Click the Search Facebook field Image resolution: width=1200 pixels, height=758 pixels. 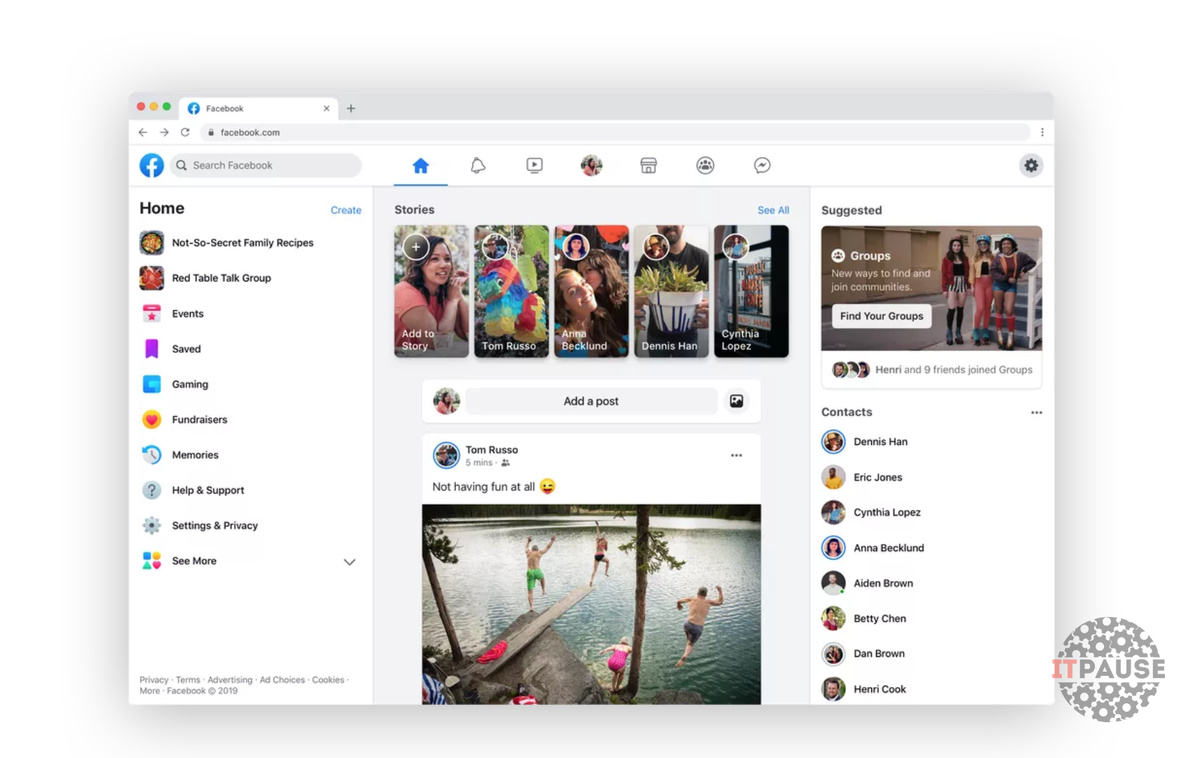[265, 165]
